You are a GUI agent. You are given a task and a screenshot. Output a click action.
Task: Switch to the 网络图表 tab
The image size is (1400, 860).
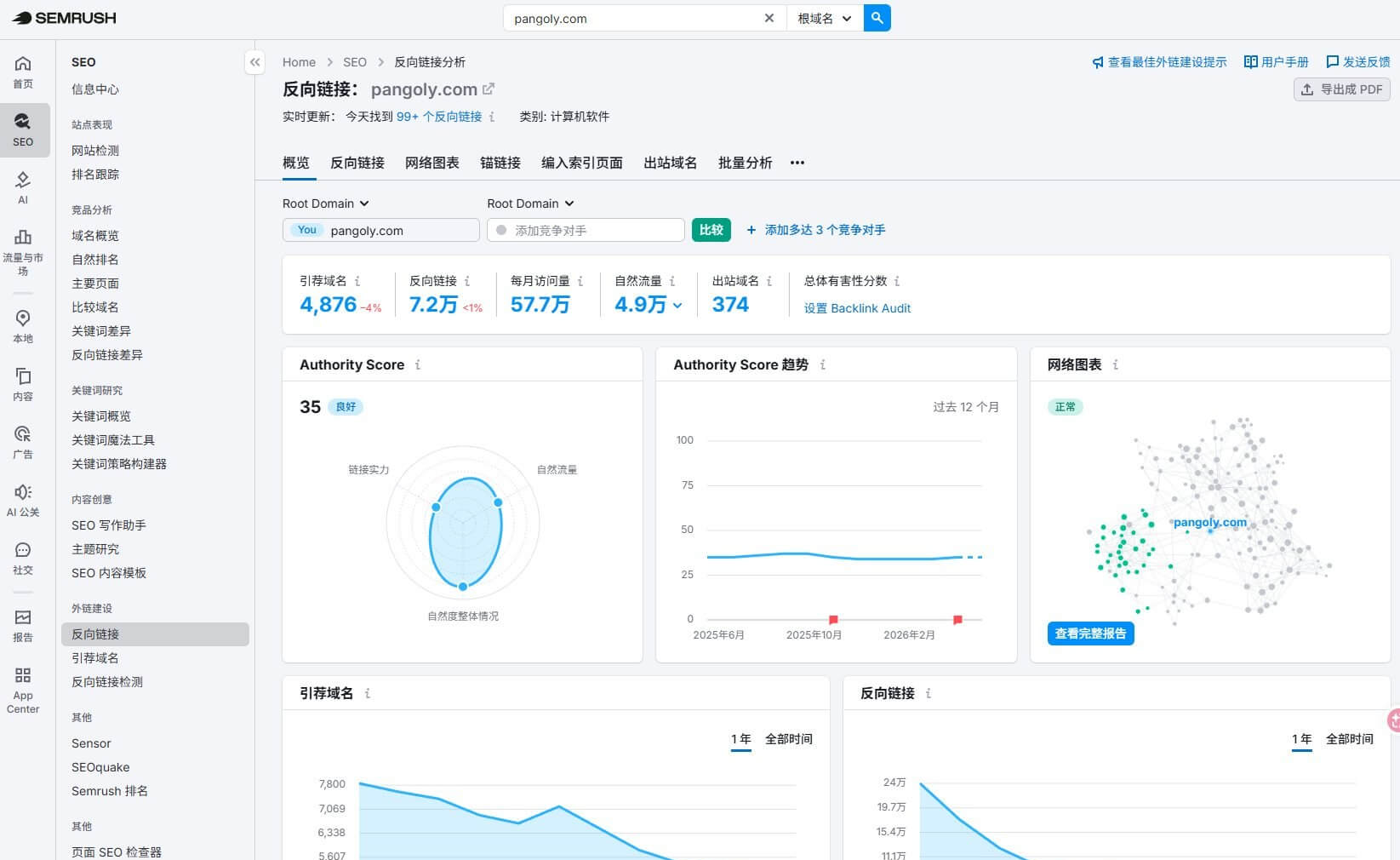tap(432, 163)
